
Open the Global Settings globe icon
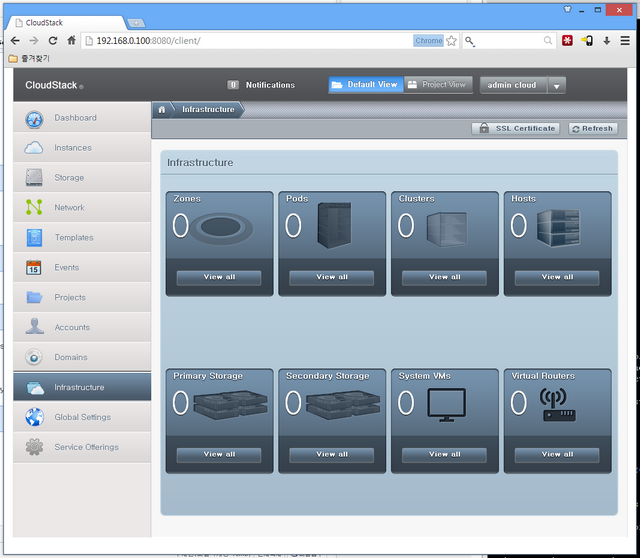(34, 417)
